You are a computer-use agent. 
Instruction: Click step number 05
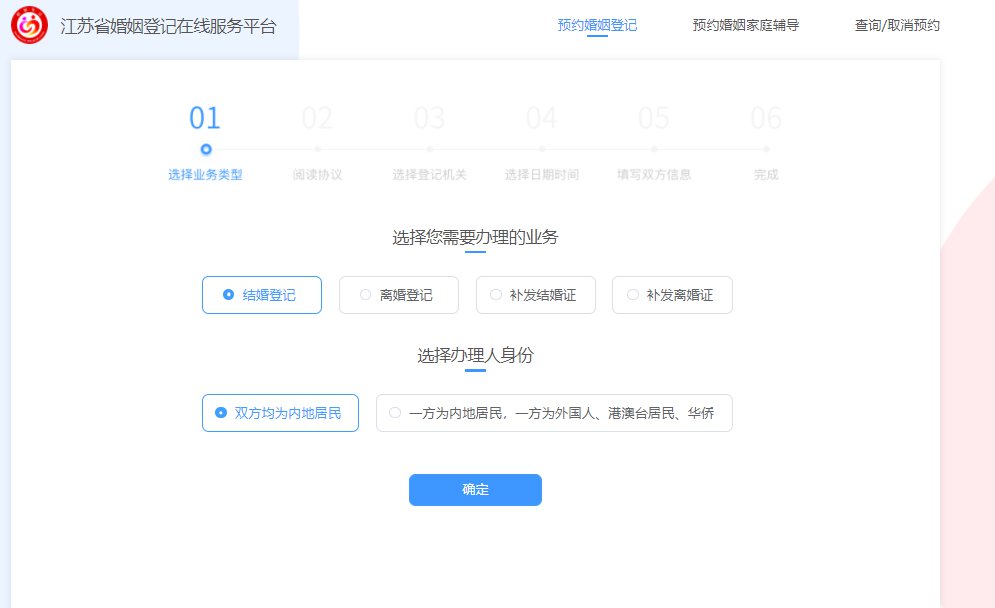[x=654, y=118]
